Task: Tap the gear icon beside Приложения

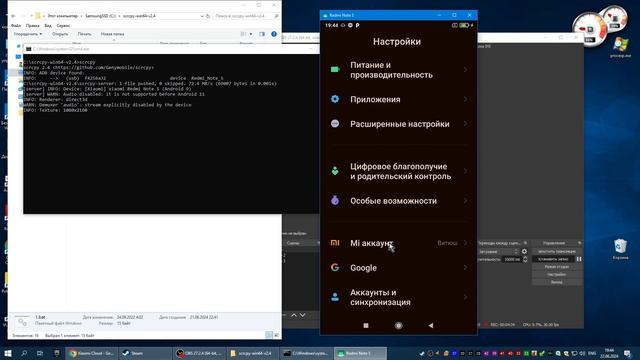Action: pyautogui.click(x=335, y=99)
